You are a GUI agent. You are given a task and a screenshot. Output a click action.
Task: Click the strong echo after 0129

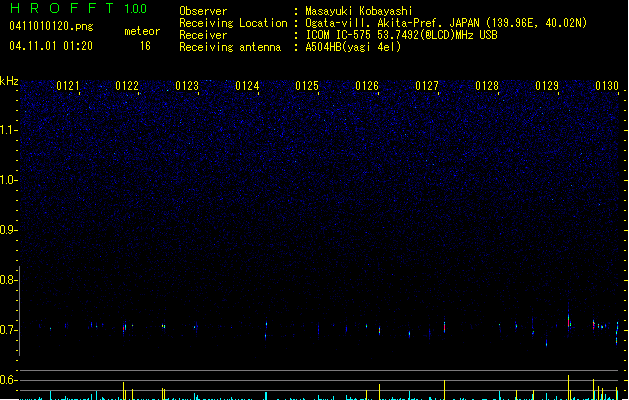tap(569, 321)
